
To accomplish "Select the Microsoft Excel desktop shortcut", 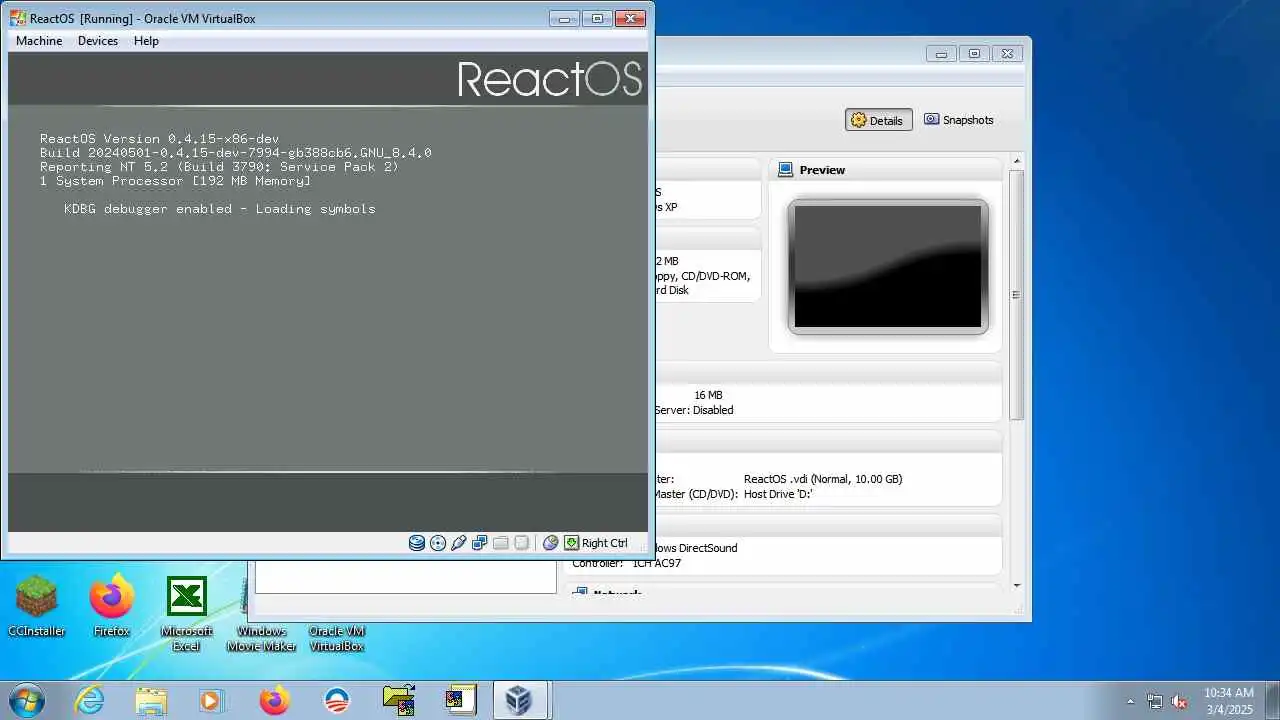I will [x=187, y=613].
